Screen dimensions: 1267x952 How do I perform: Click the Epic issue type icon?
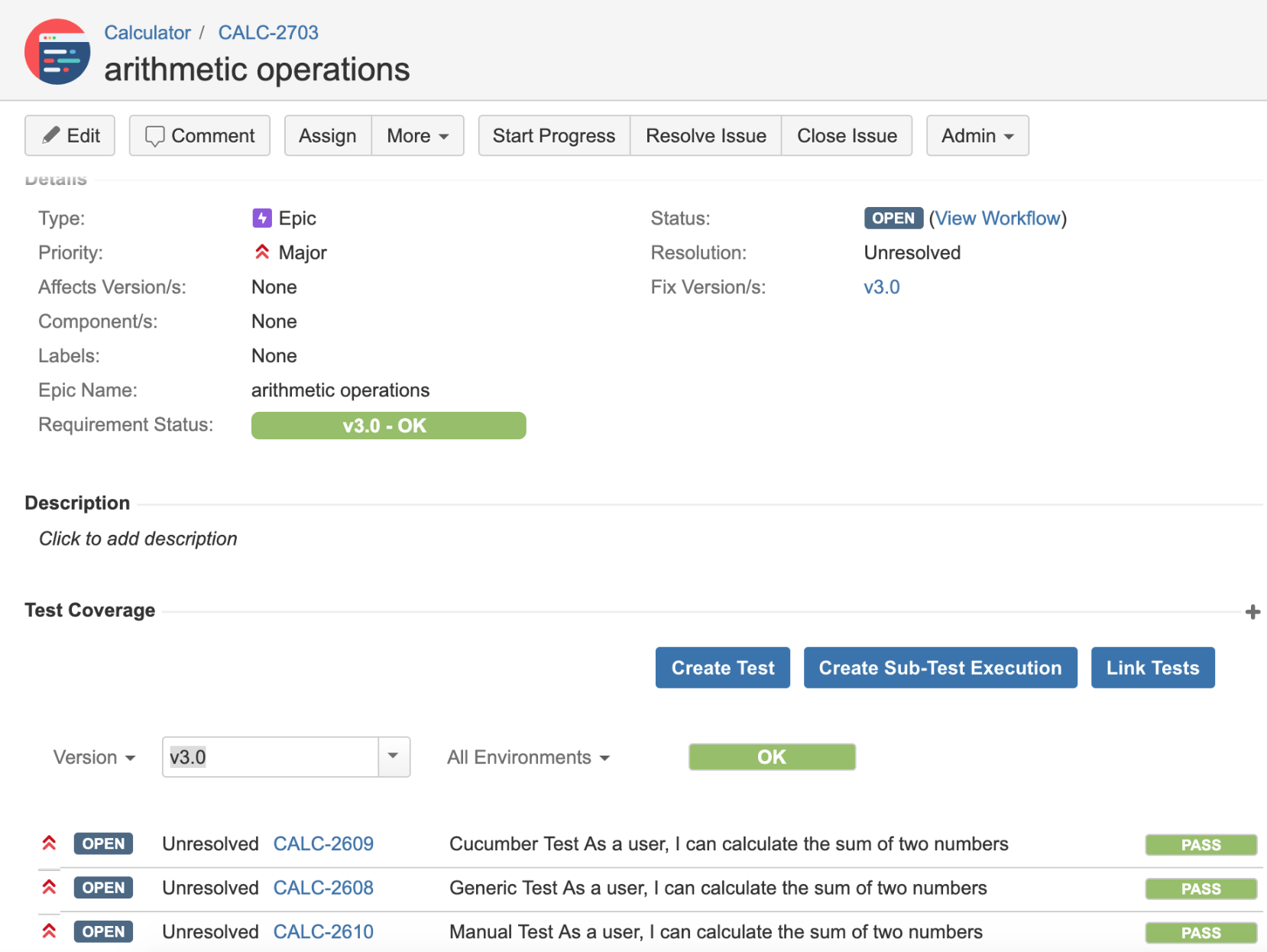click(x=262, y=219)
